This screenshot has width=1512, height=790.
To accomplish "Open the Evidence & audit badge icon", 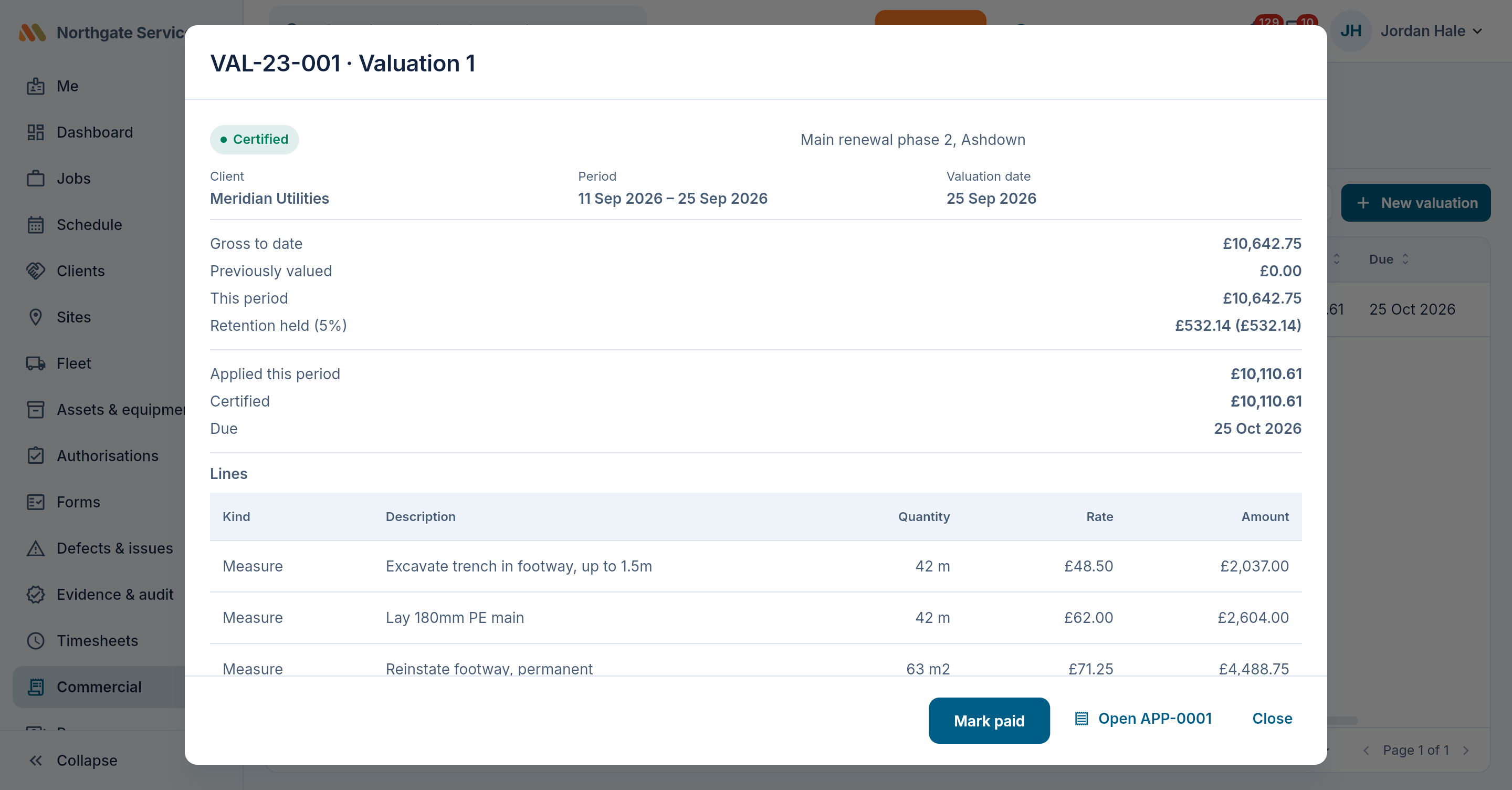I will 35,595.
